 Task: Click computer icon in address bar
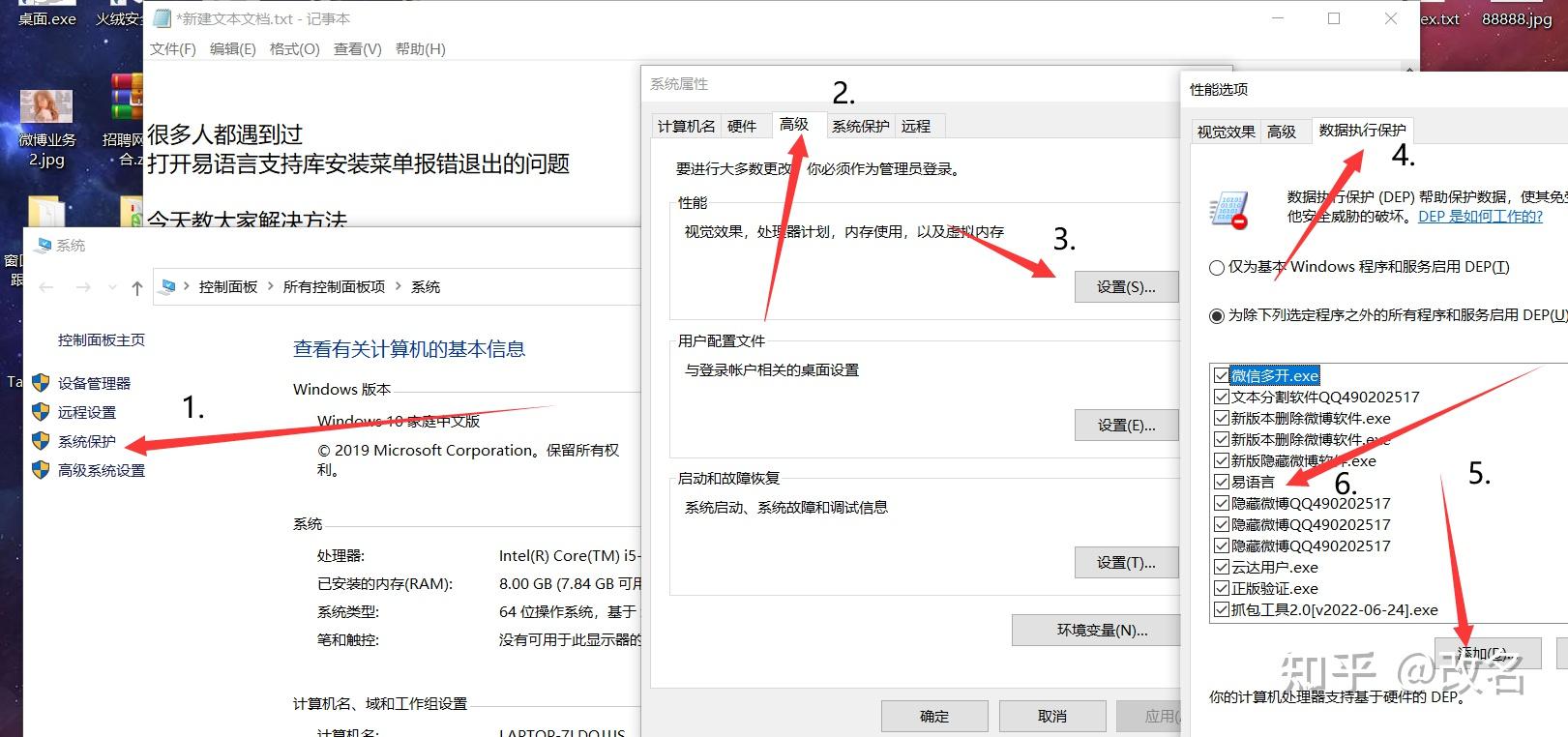coord(169,286)
